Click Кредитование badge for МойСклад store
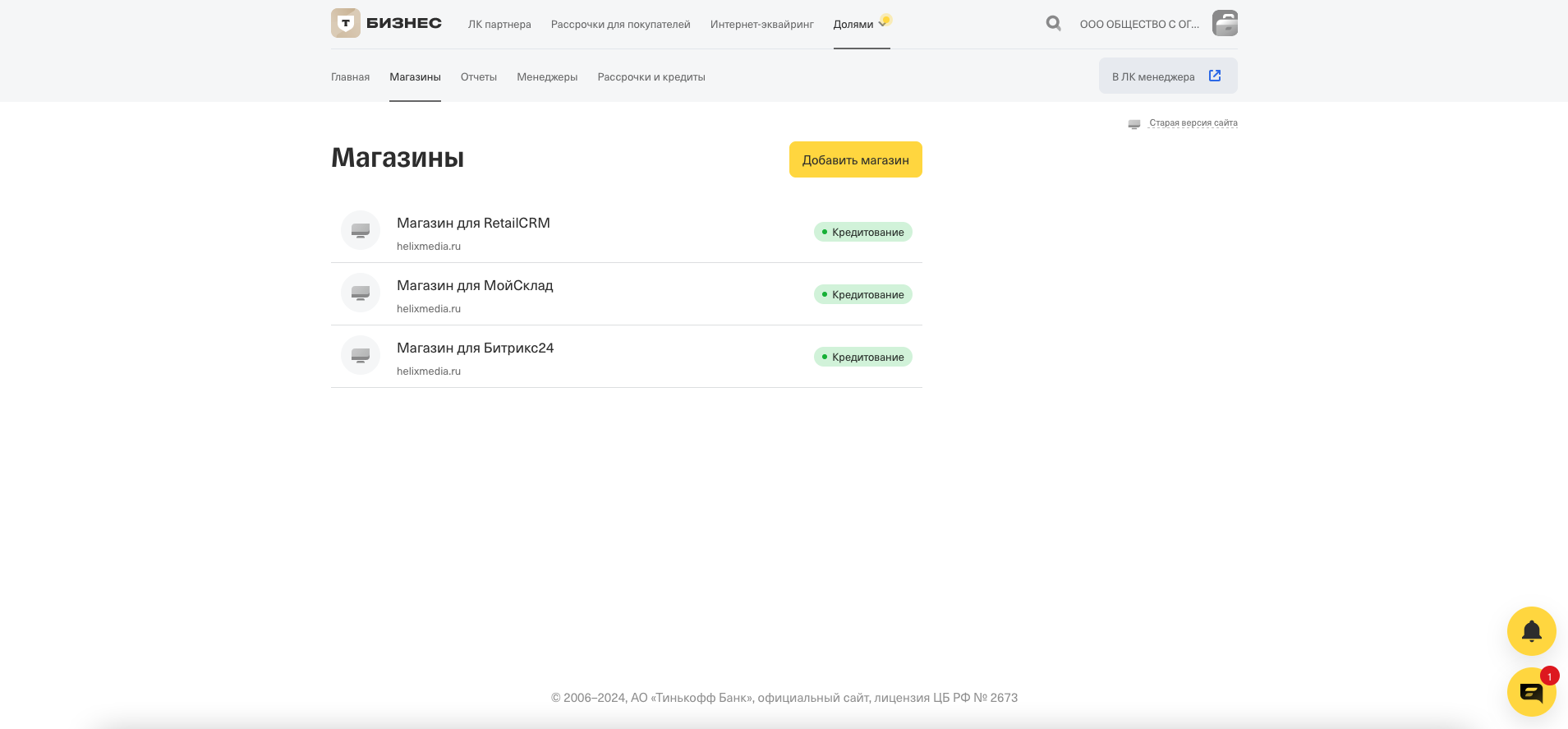The image size is (1568, 729). 862,294
